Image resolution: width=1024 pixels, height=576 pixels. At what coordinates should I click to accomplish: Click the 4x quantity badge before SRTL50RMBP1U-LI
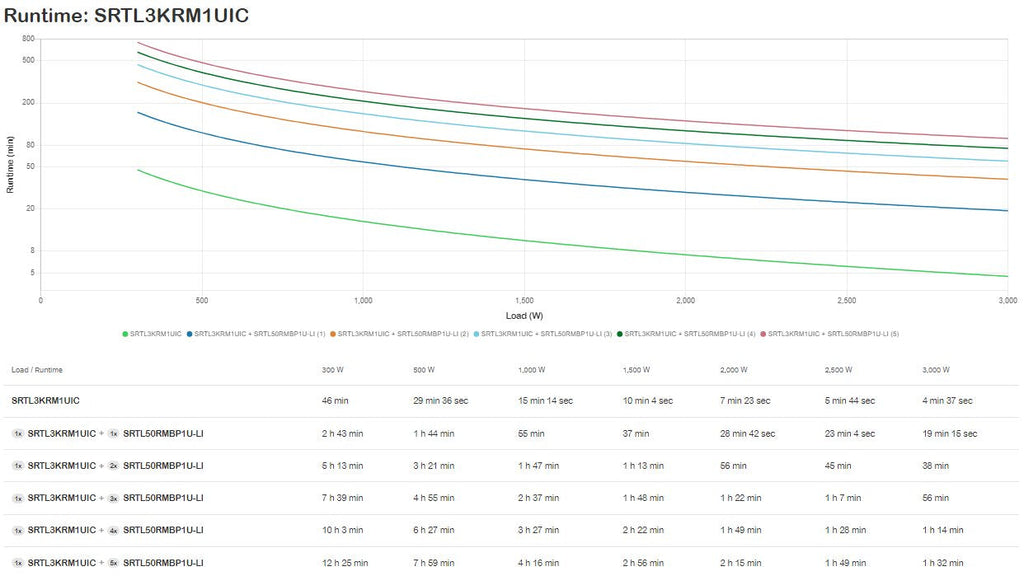(x=113, y=530)
